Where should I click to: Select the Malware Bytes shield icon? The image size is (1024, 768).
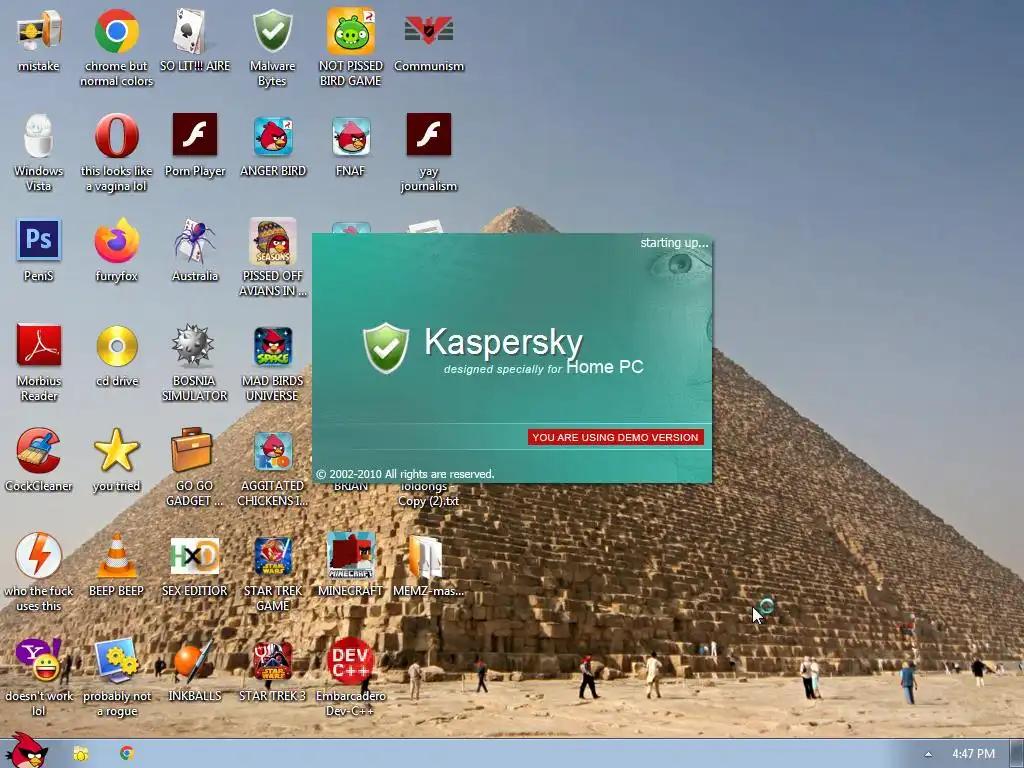(272, 31)
